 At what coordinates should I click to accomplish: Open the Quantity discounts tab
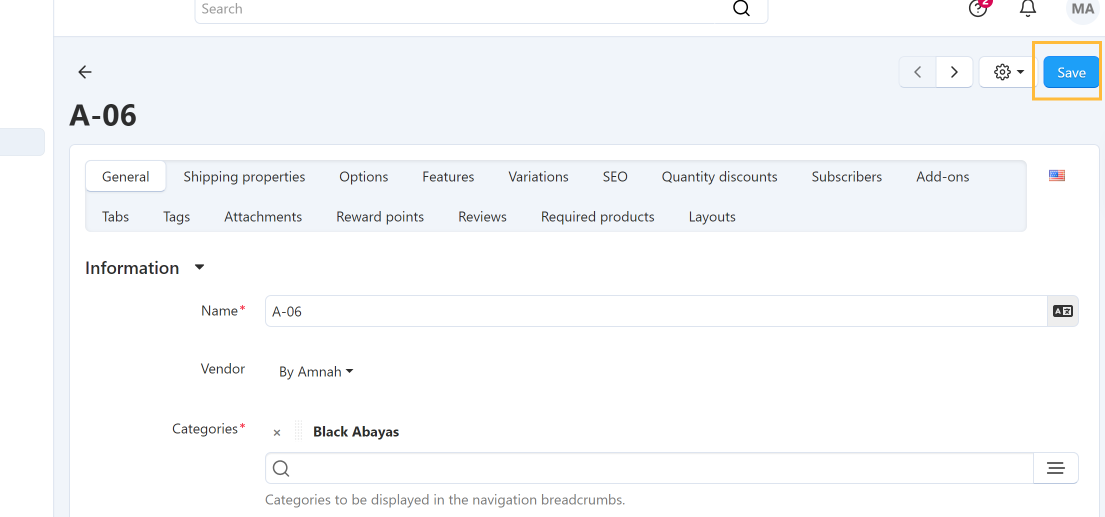720,177
